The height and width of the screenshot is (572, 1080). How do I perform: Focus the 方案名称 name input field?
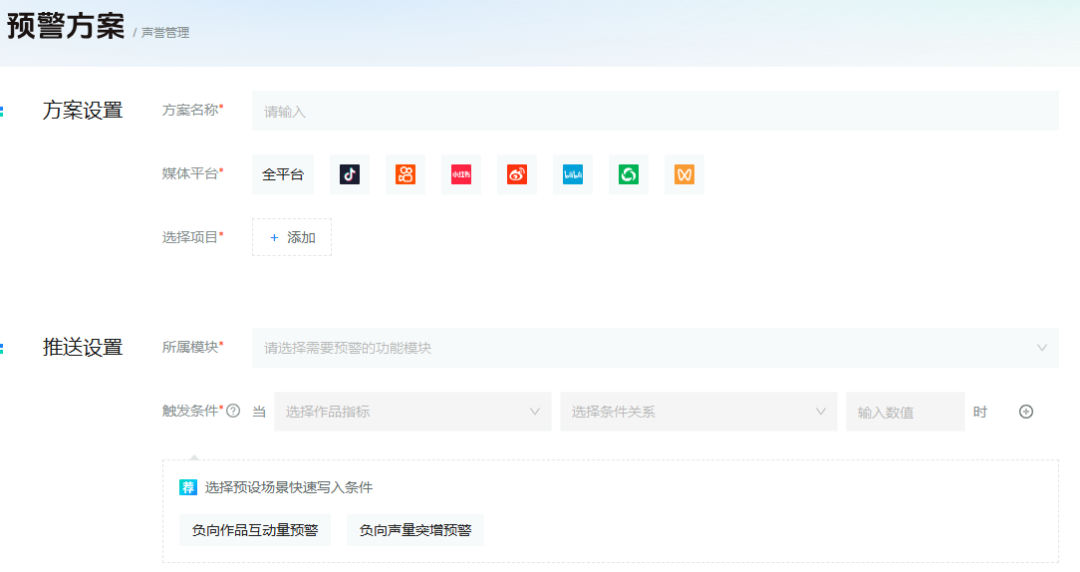coord(655,111)
